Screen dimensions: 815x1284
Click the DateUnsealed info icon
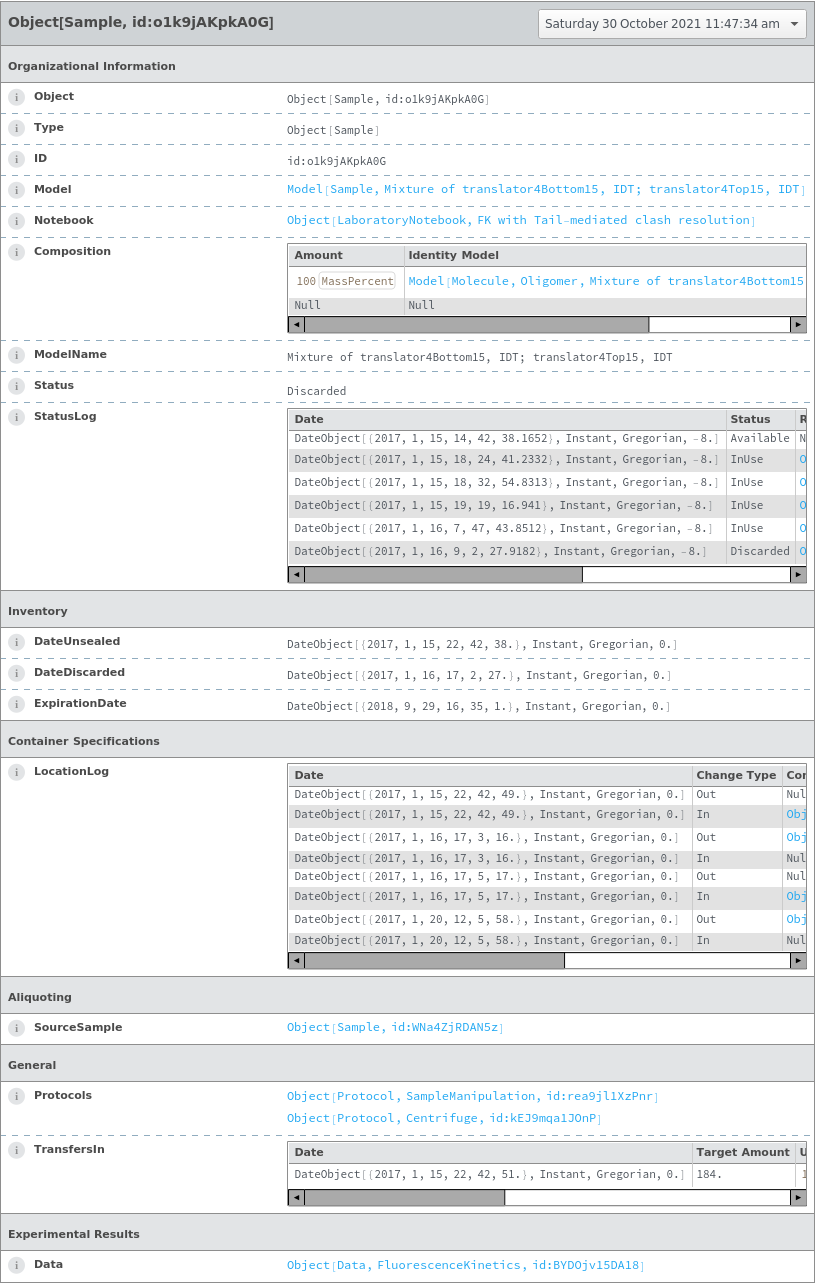[16, 642]
